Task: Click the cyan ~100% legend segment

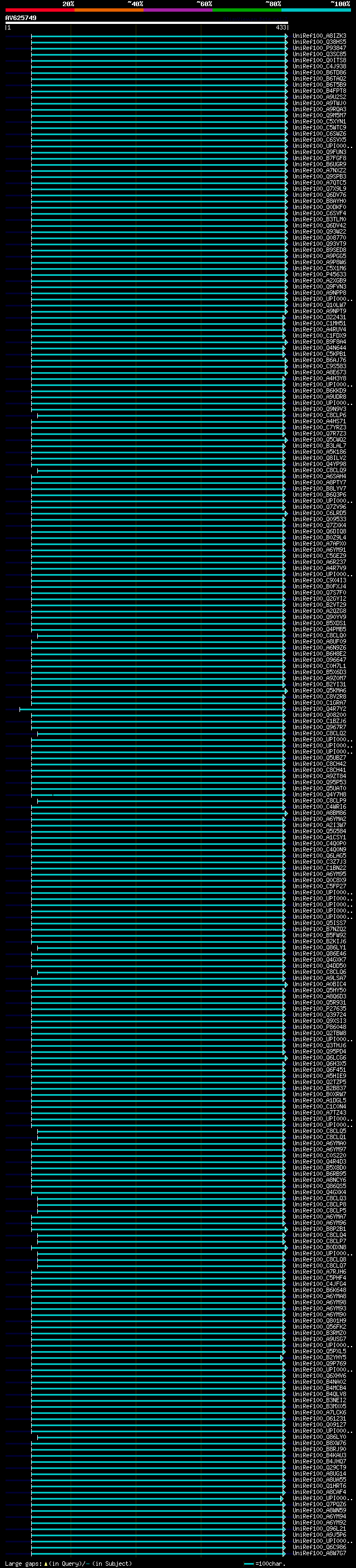Action: 316,10
